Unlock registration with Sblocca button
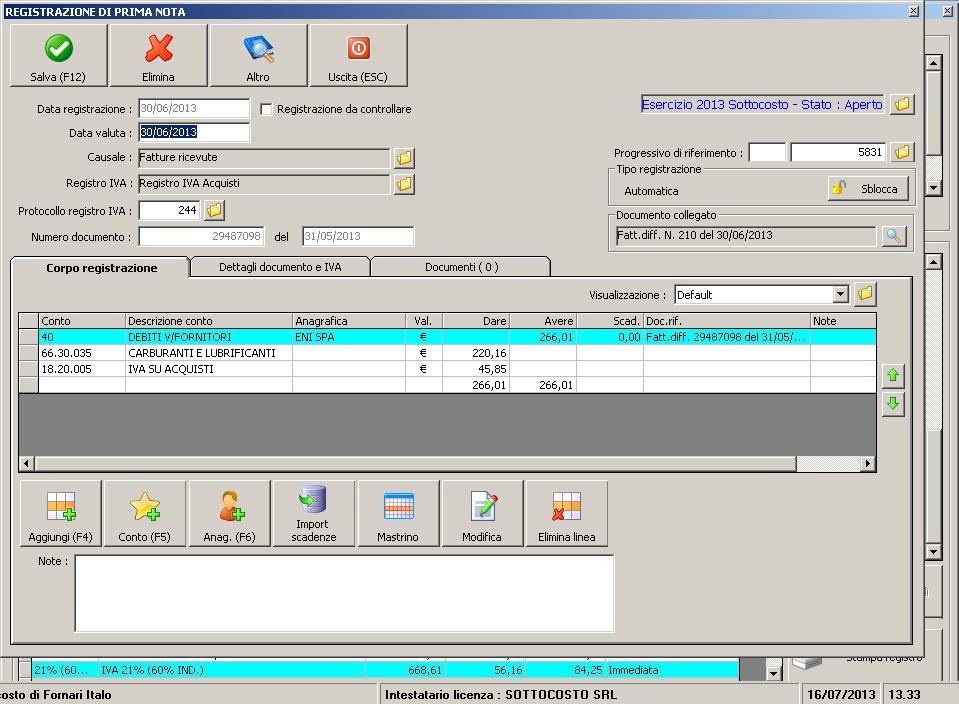Screen dimensions: 959x704 point(868,189)
